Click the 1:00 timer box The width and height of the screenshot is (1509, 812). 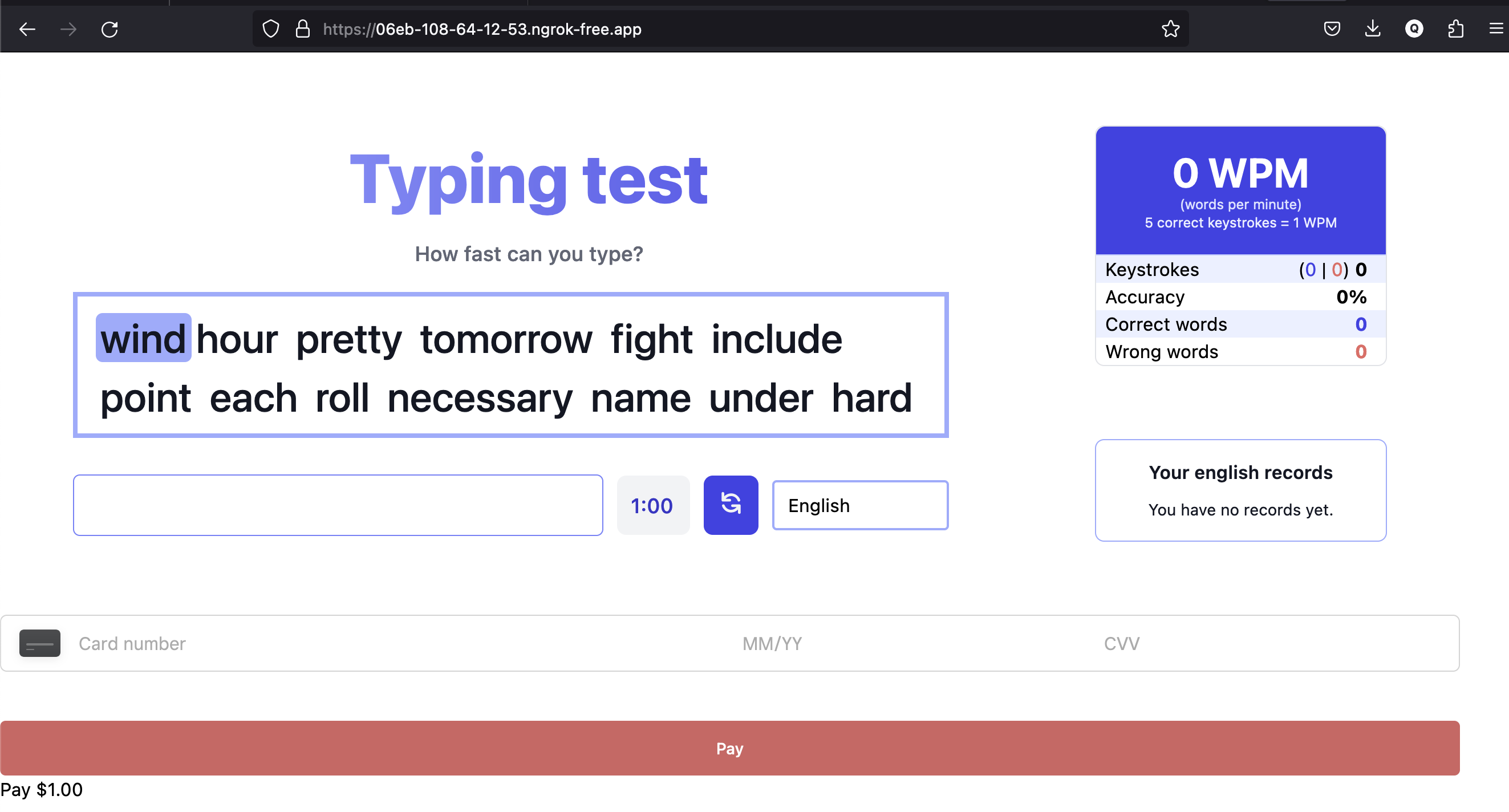[652, 505]
